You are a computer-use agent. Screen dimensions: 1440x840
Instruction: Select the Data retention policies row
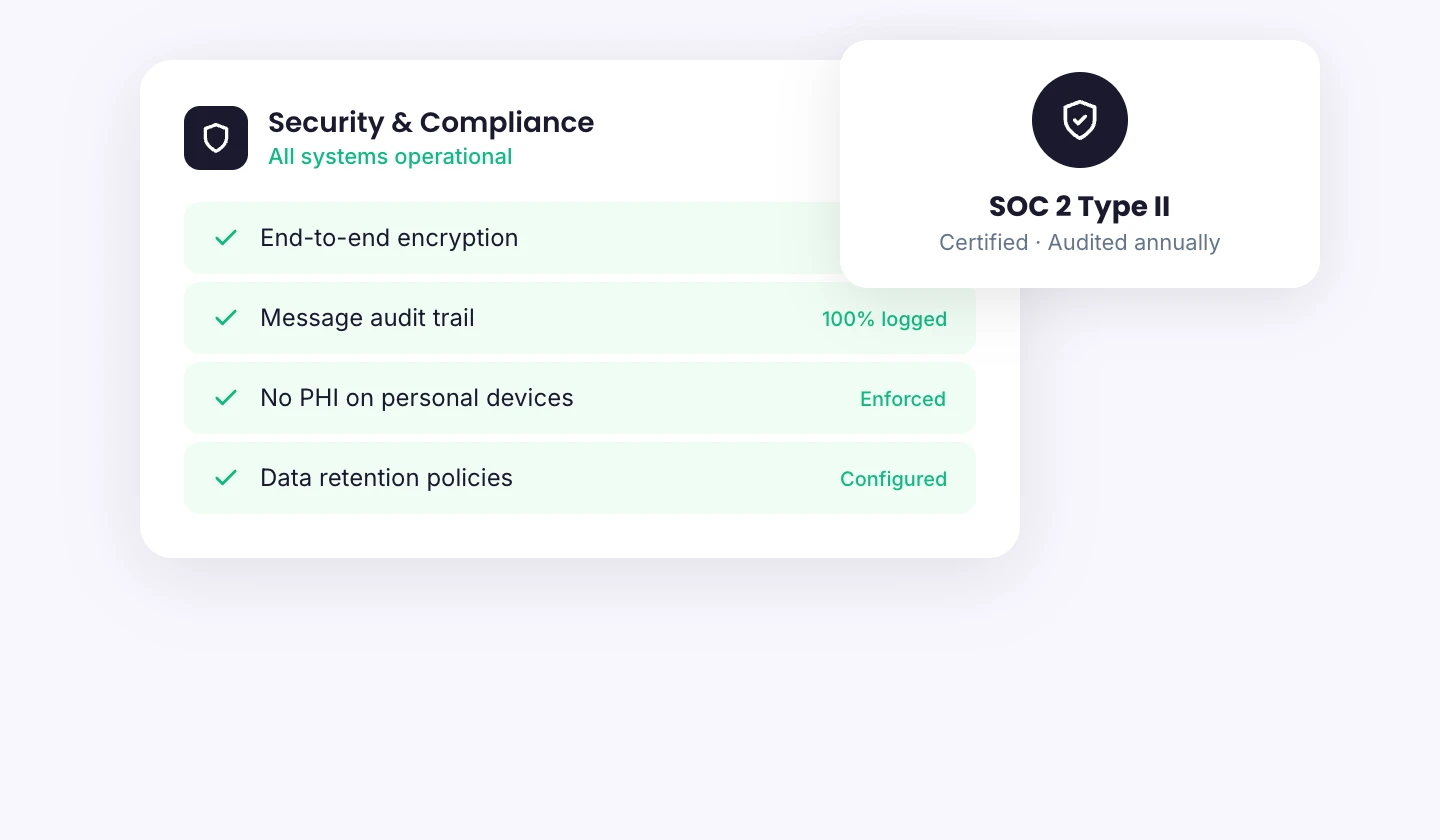coord(580,478)
